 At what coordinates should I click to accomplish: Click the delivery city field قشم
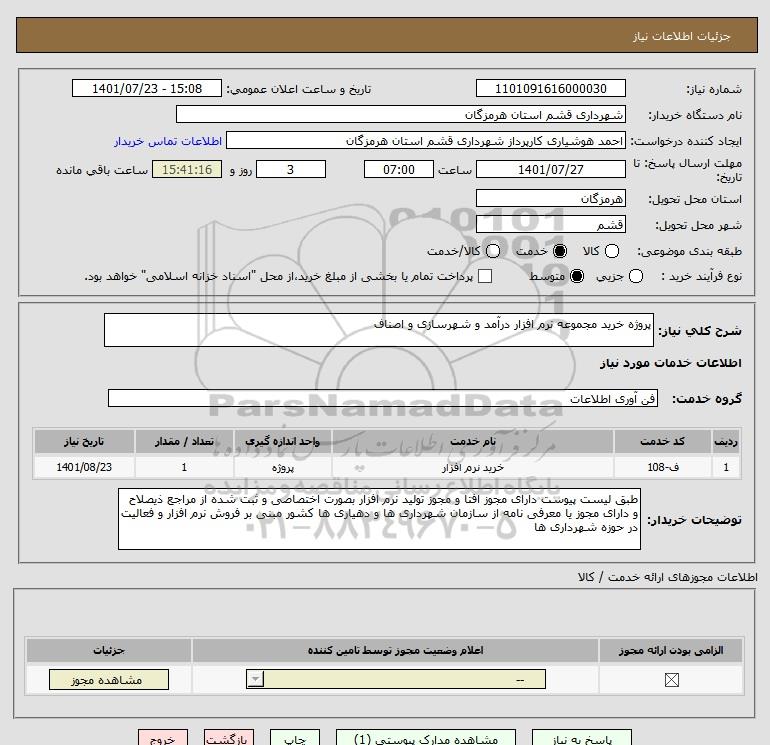coord(550,224)
